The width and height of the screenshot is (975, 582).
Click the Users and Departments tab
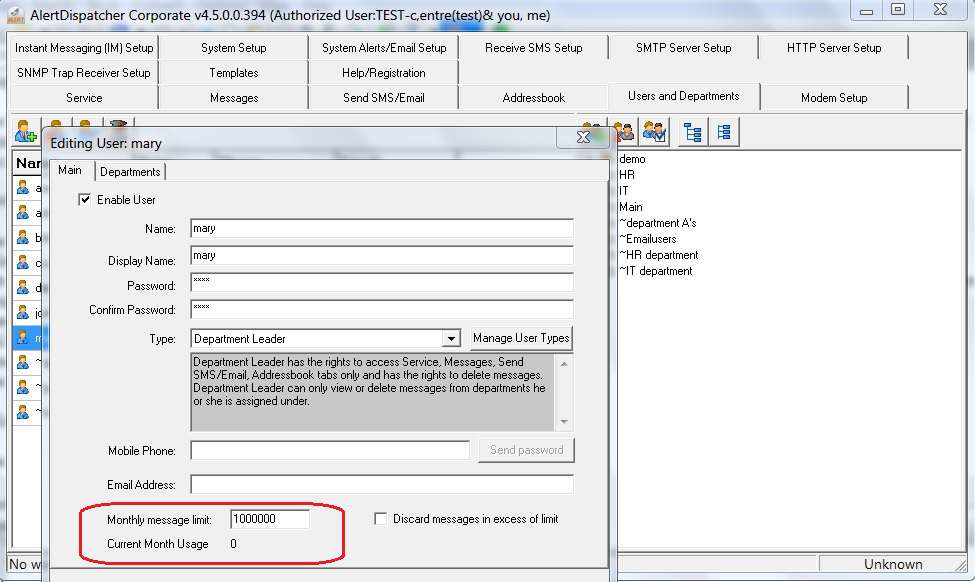coord(683,96)
